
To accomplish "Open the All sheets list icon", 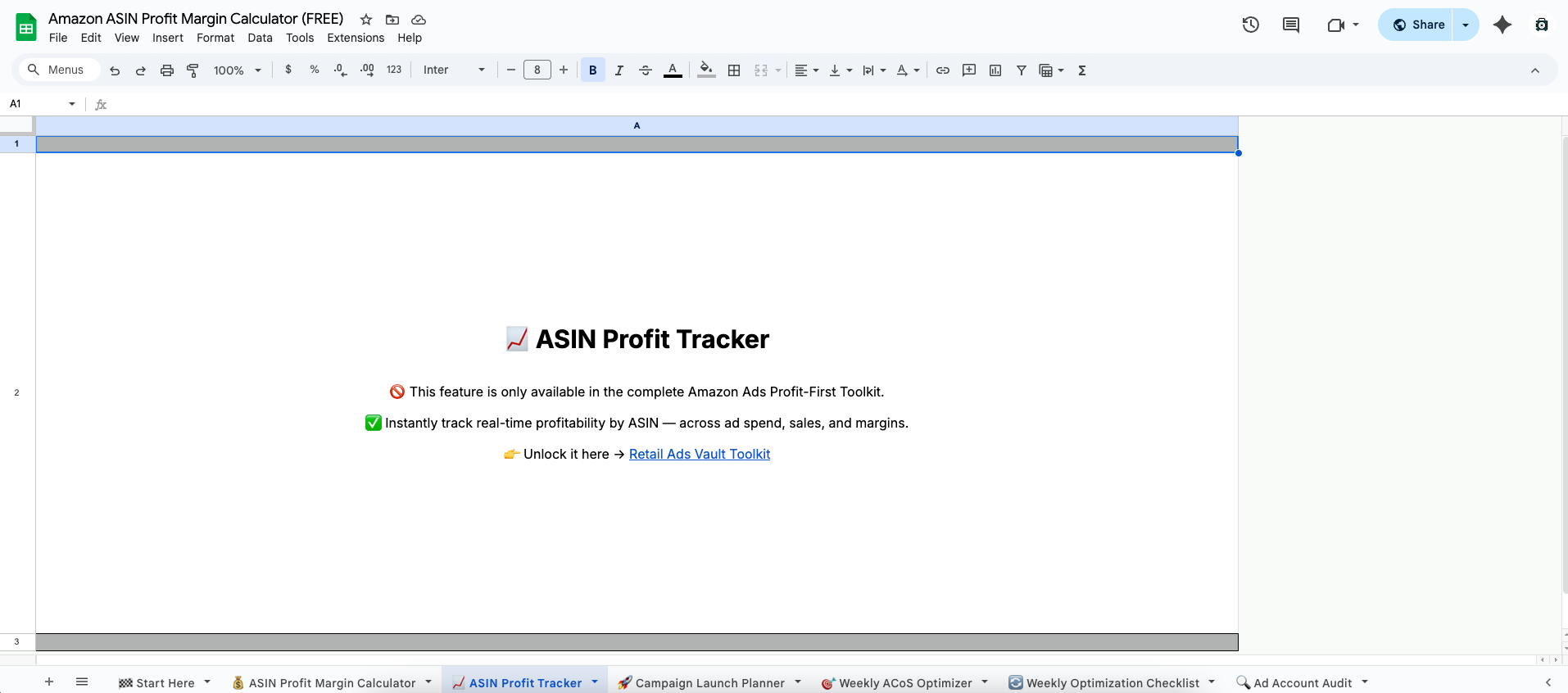I will click(82, 682).
